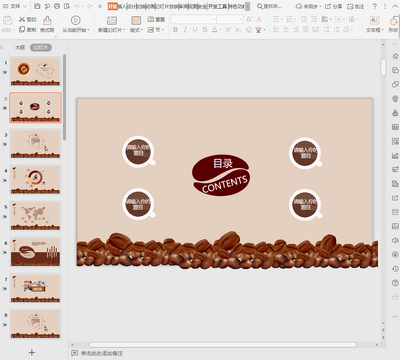Start slideshow with 从当前开始 play icon
400x360 pixels.
pyautogui.click(x=76, y=21)
